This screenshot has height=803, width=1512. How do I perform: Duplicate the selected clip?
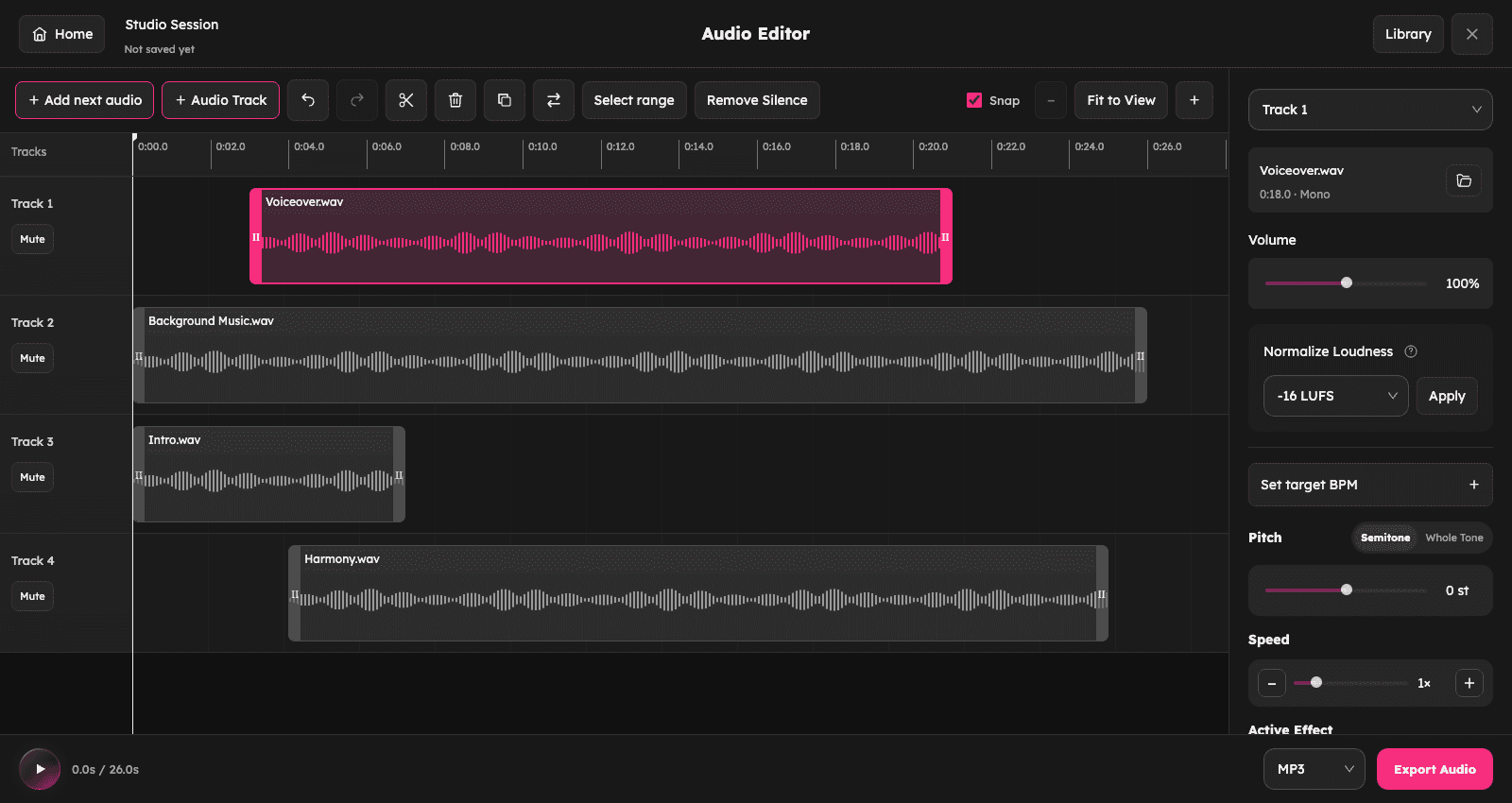pos(505,100)
